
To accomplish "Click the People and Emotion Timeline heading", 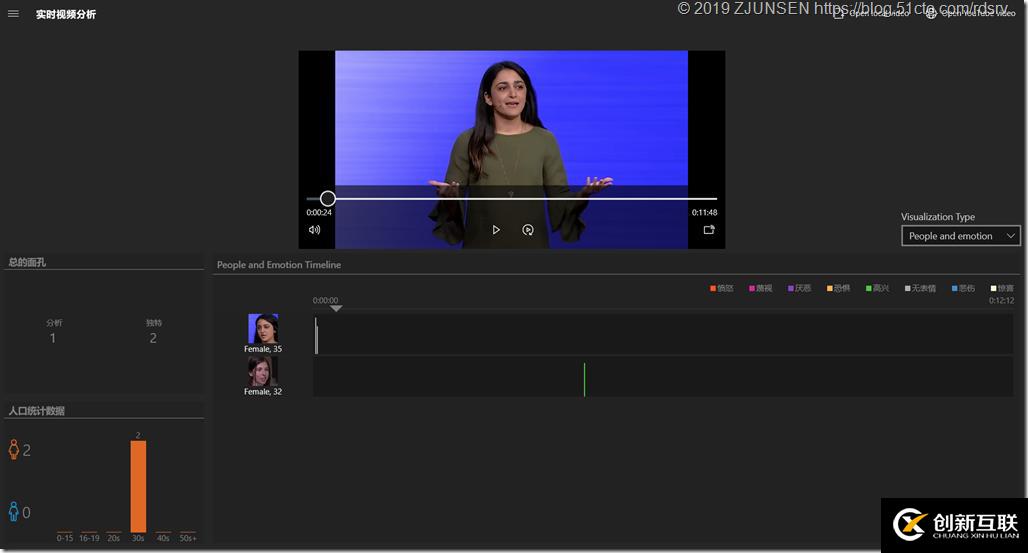I will pyautogui.click(x=279, y=265).
